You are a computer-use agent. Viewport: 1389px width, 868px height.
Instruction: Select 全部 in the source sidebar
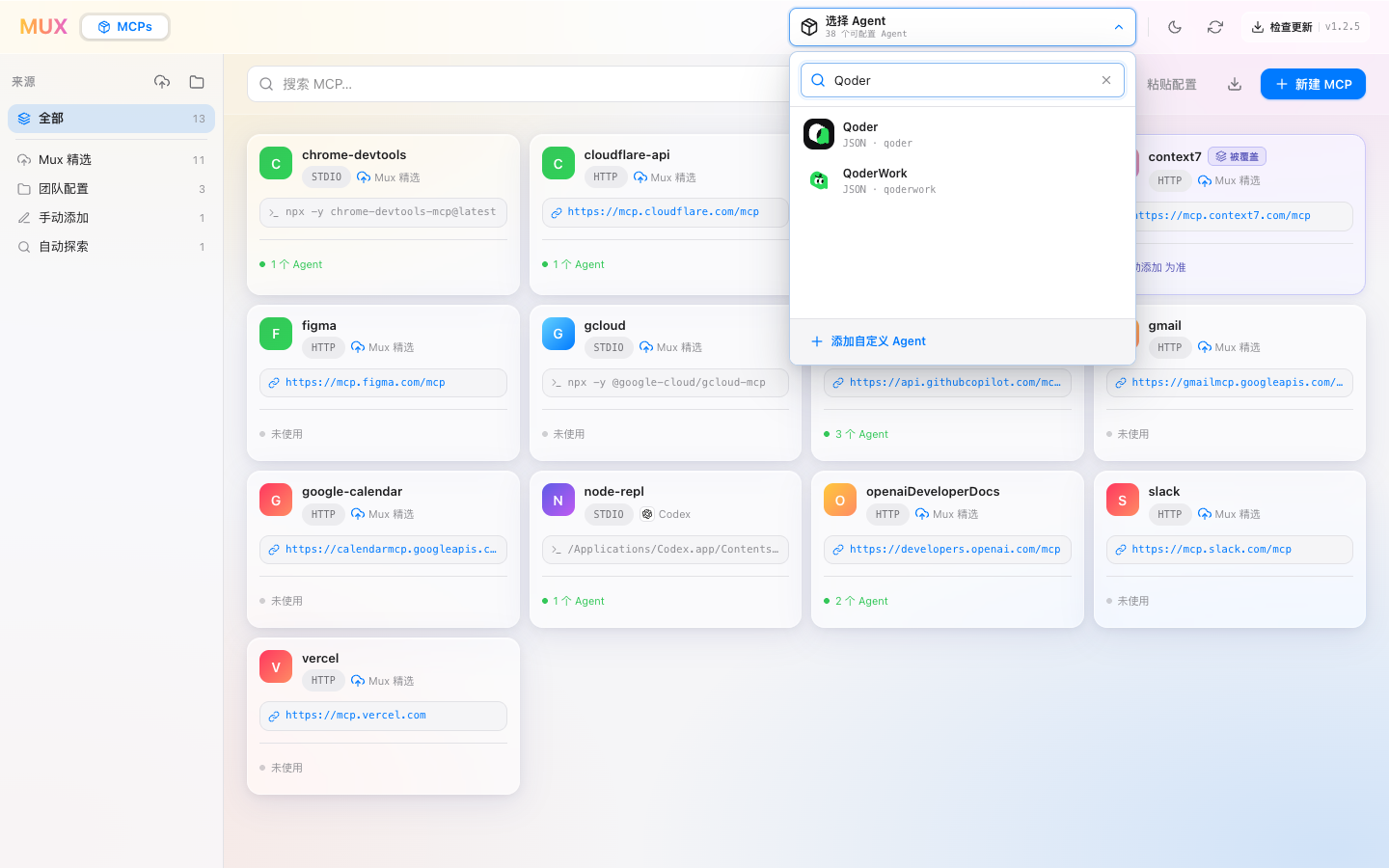tap(111, 119)
